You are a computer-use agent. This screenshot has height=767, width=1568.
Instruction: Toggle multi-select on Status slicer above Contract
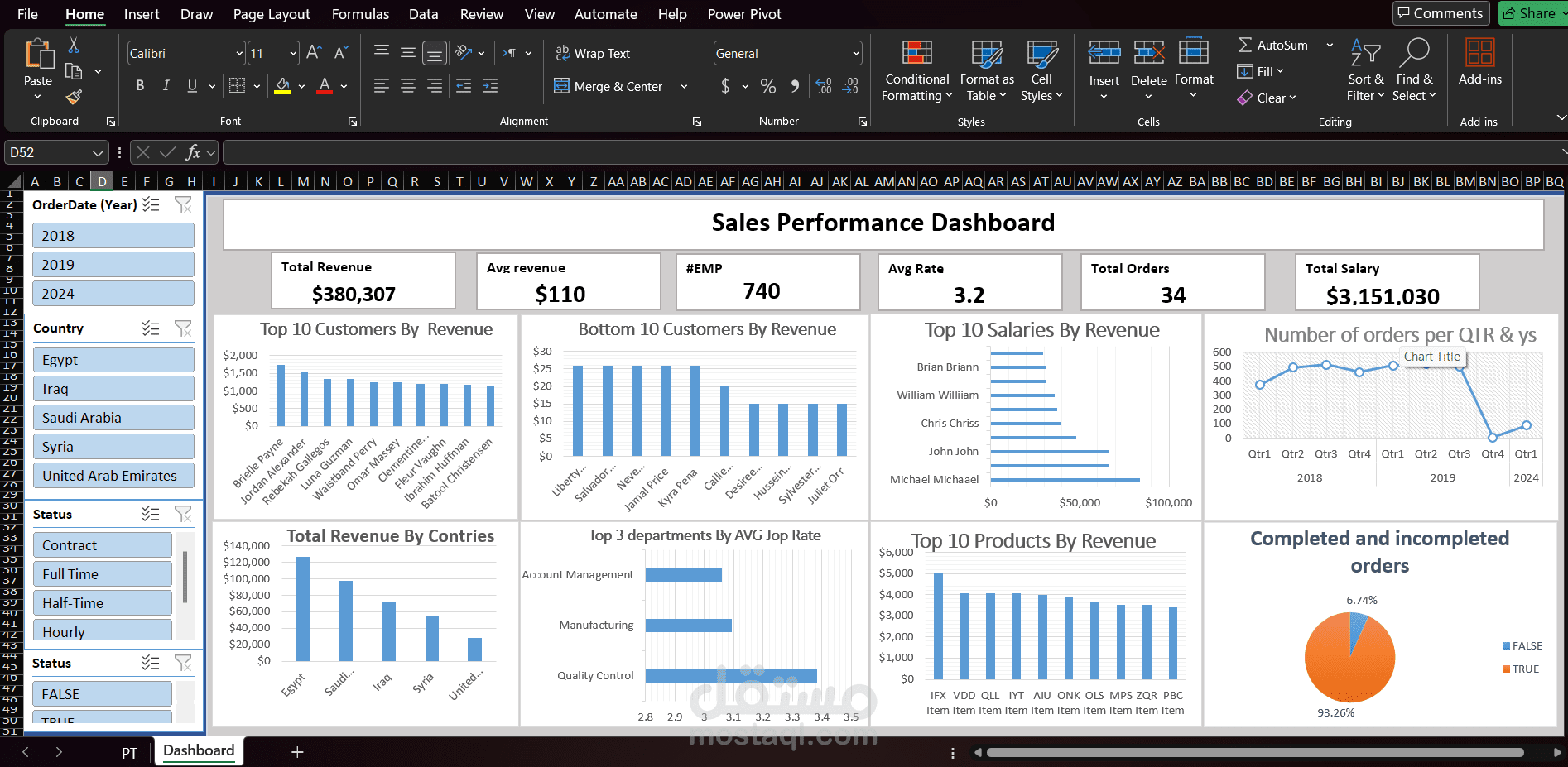(151, 514)
